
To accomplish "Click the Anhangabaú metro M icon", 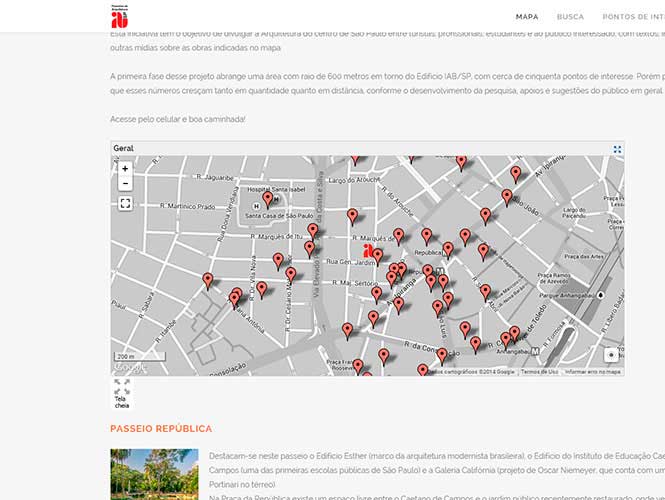I will click(535, 351).
